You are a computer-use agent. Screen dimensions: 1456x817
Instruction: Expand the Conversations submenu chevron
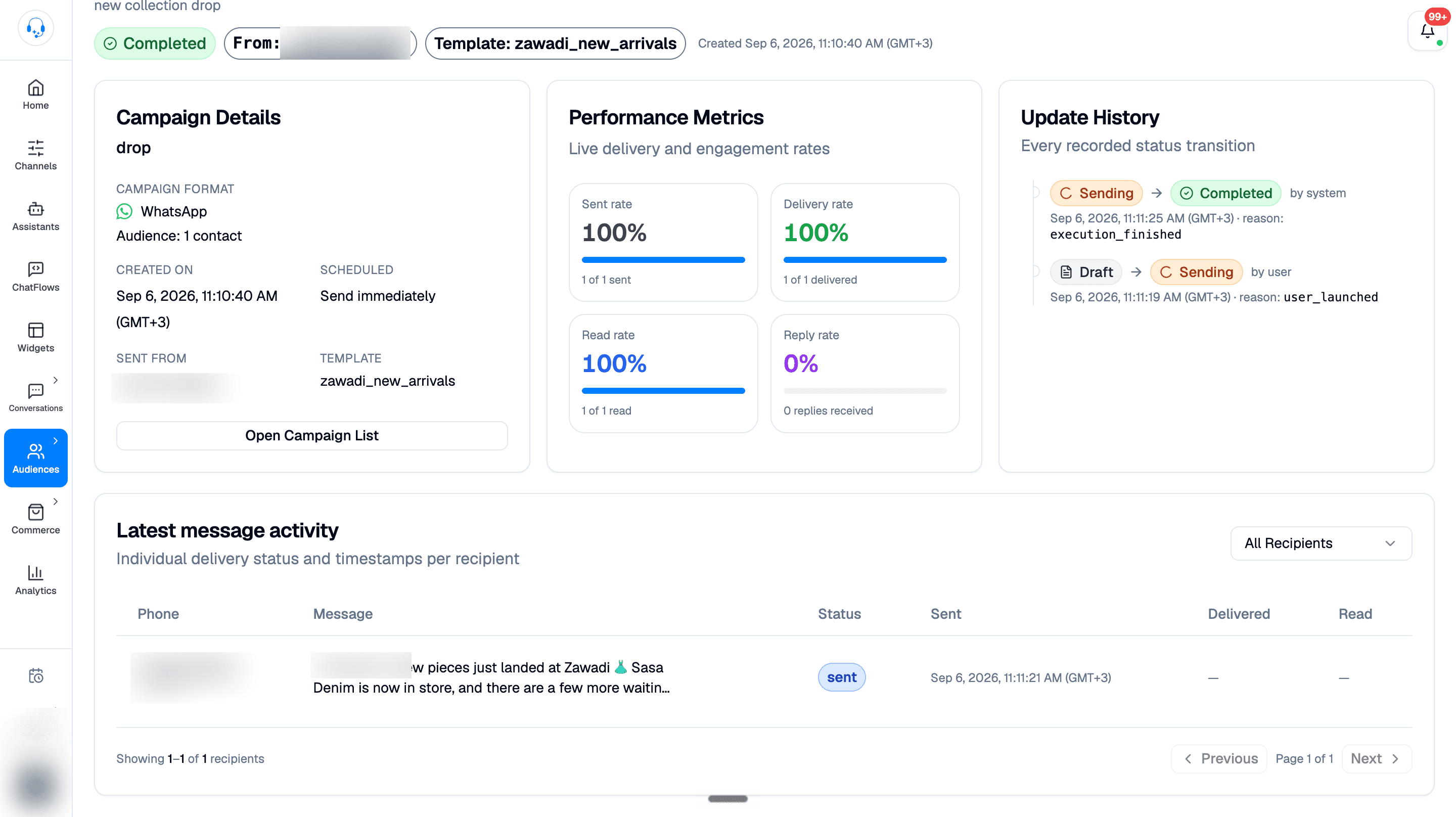tap(56, 380)
